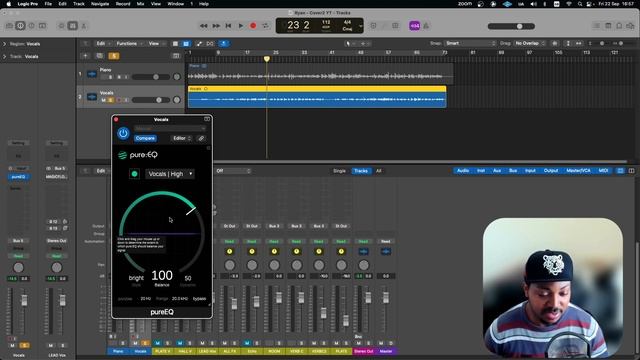640x360 pixels.
Task: Click the pureEQ insert slot in inspector
Action: 18,177
